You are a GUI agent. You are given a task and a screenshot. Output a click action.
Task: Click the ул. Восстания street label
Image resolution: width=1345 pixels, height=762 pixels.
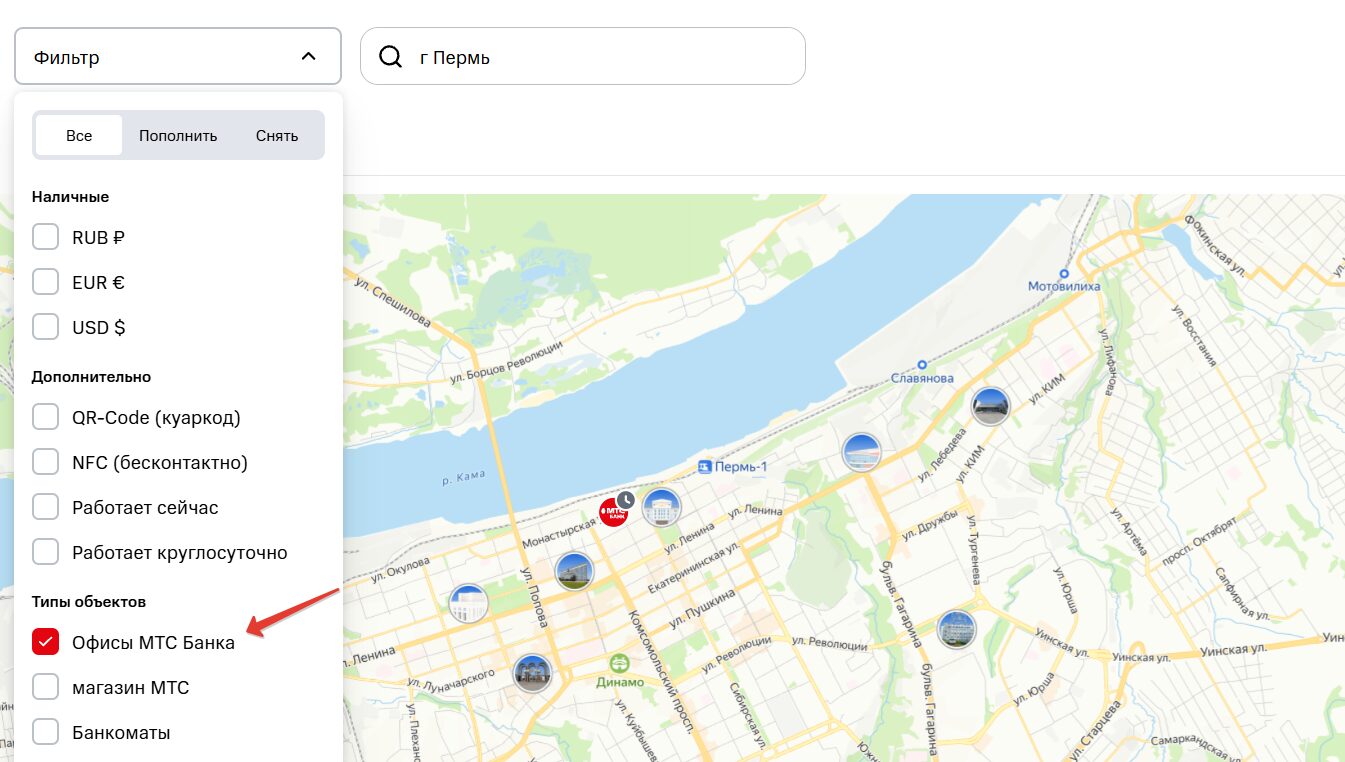click(x=1194, y=335)
